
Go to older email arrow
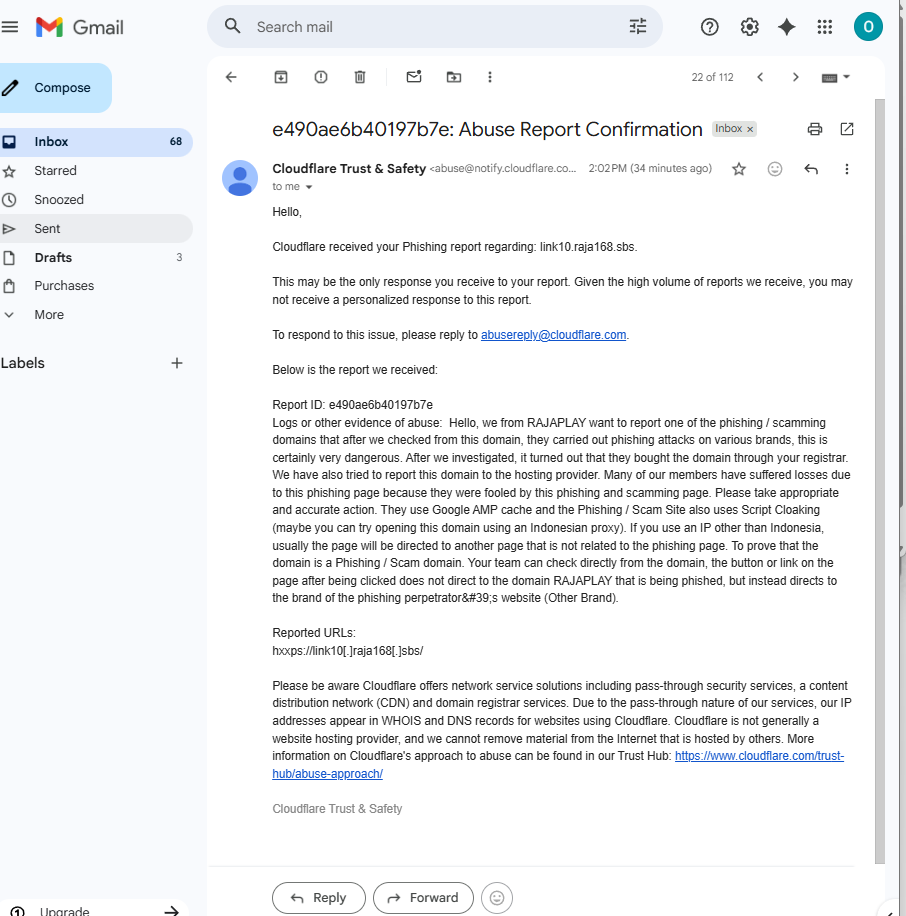click(x=796, y=77)
